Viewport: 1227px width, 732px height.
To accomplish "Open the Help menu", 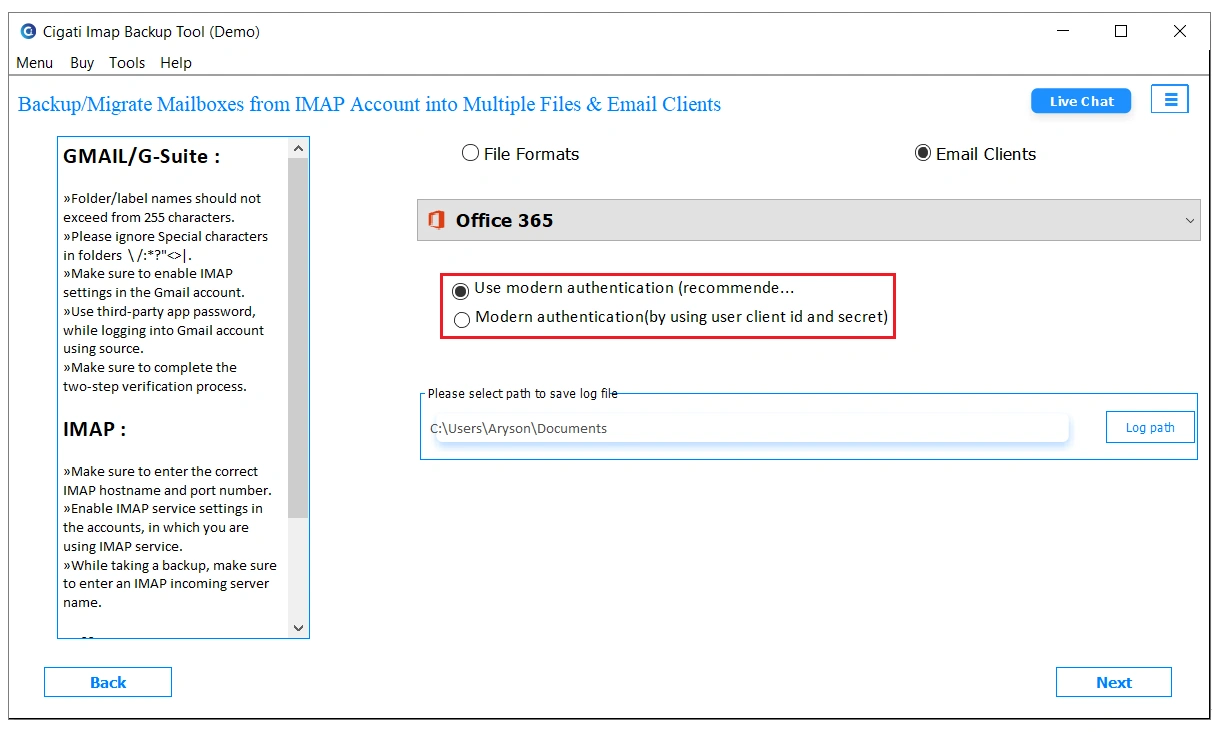I will pyautogui.click(x=176, y=62).
